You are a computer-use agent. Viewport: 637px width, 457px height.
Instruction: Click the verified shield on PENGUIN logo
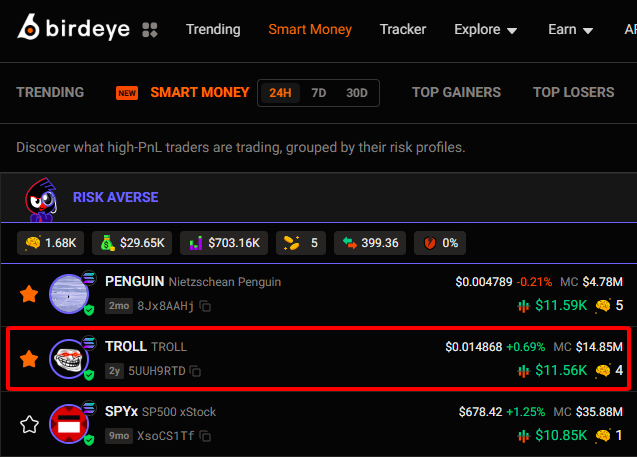pos(89,310)
